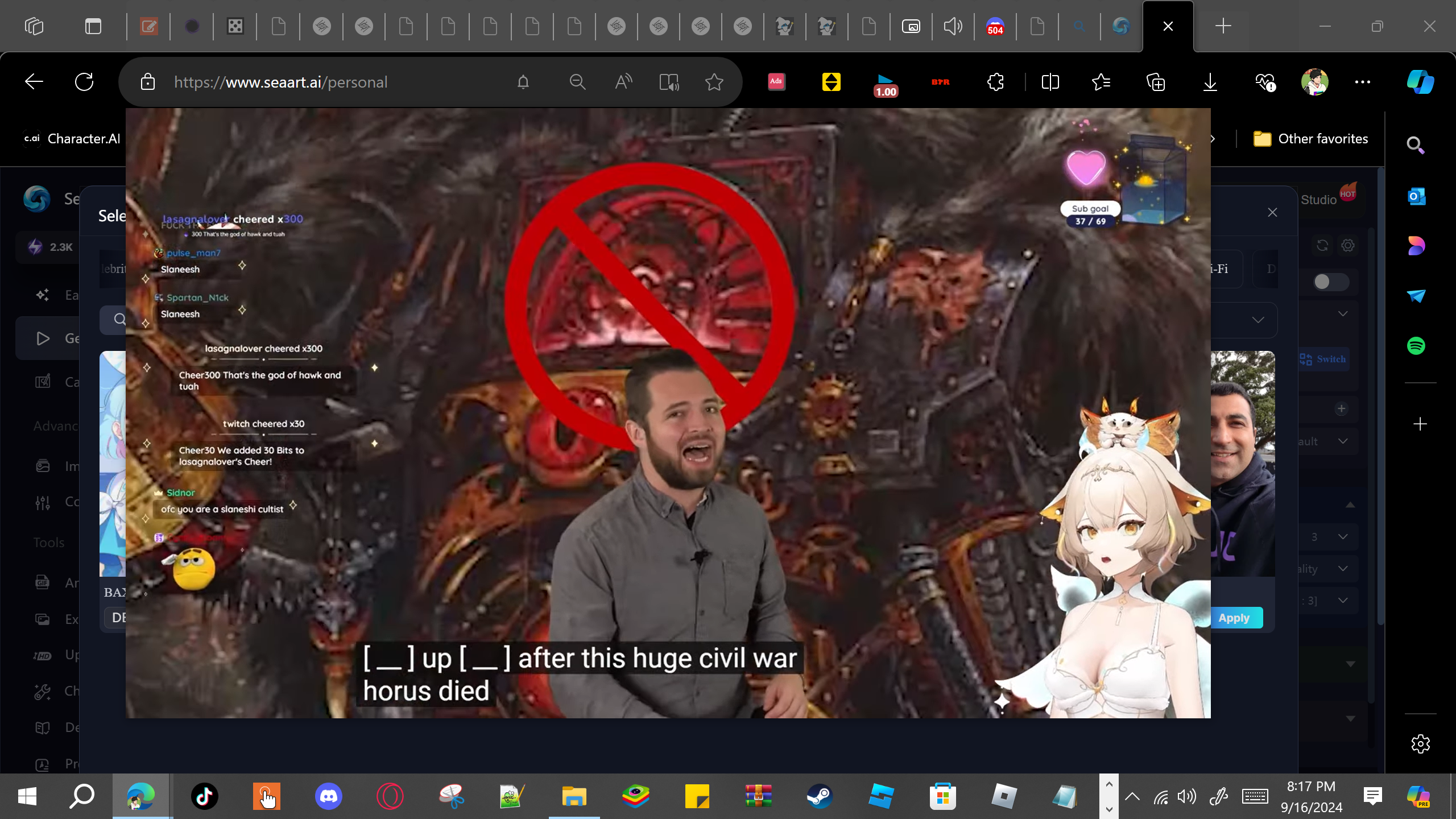Open the red Ads extension
The image size is (1456, 819).
pos(776,82)
